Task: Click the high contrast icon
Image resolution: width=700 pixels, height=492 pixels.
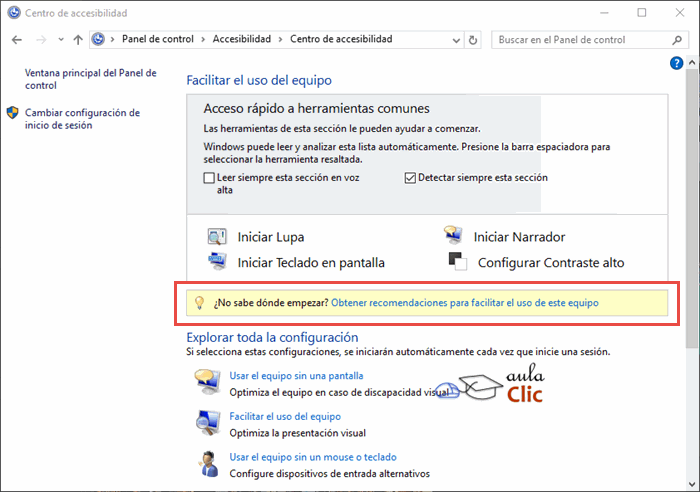Action: [457, 262]
